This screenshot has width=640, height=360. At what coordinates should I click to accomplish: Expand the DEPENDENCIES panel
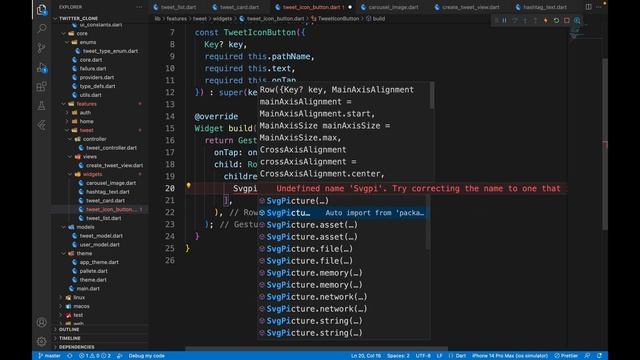point(76,347)
